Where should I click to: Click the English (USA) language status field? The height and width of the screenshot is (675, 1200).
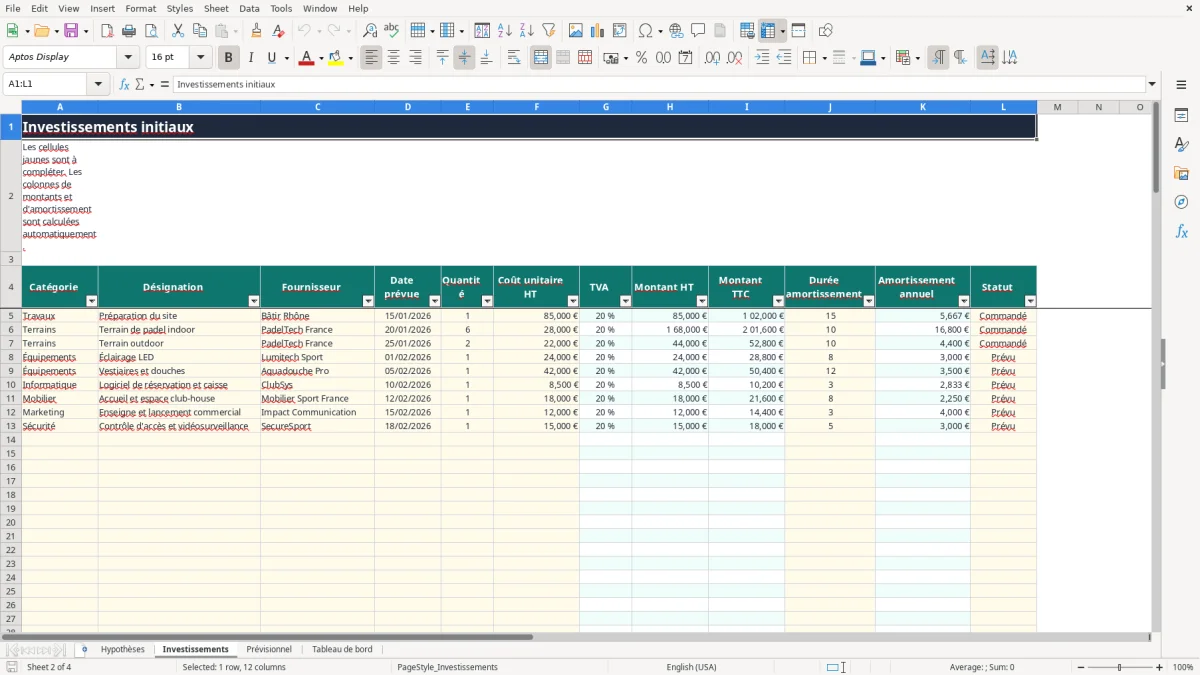[x=692, y=667]
